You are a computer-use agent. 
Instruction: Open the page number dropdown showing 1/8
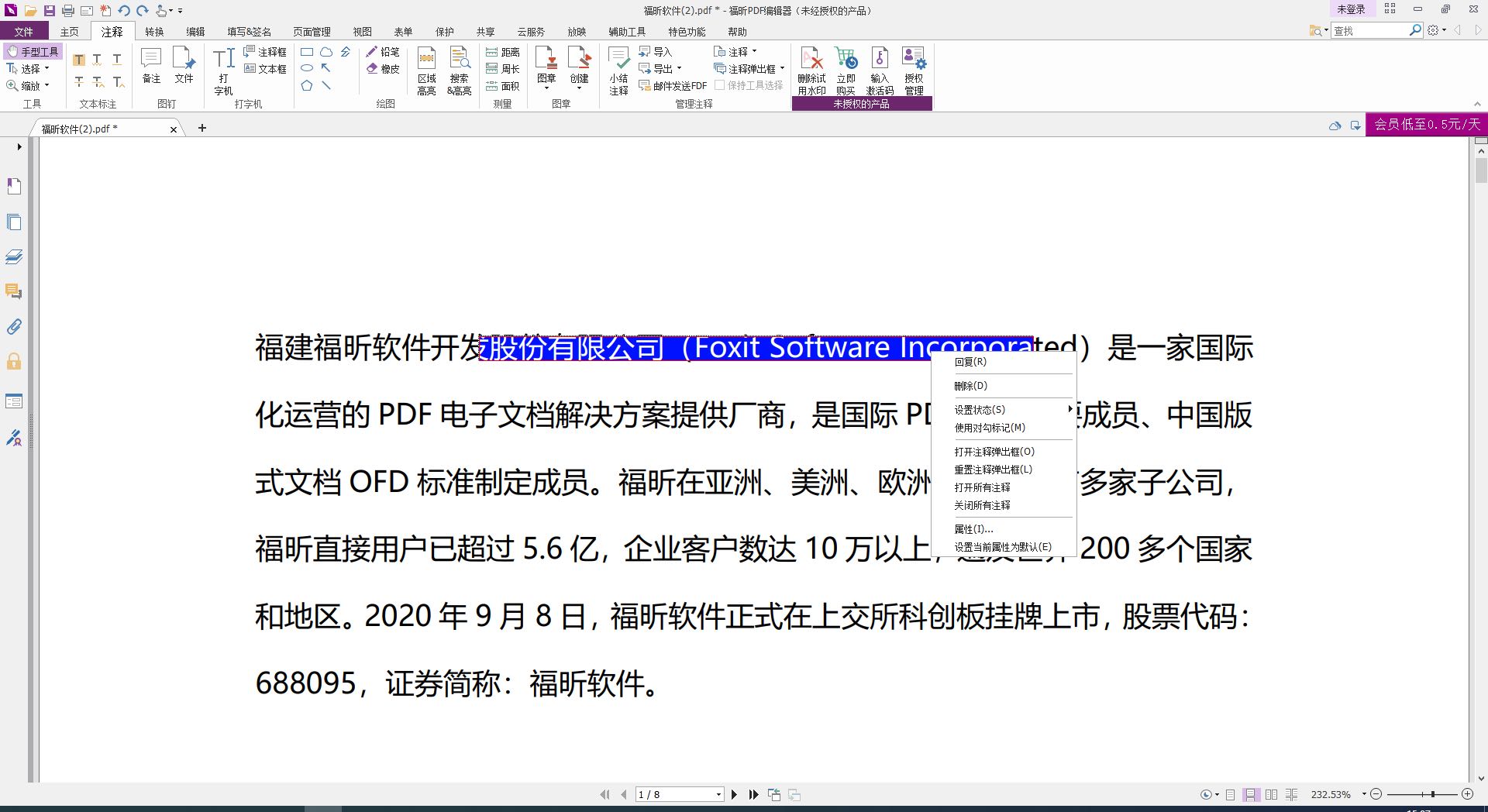pyautogui.click(x=718, y=794)
